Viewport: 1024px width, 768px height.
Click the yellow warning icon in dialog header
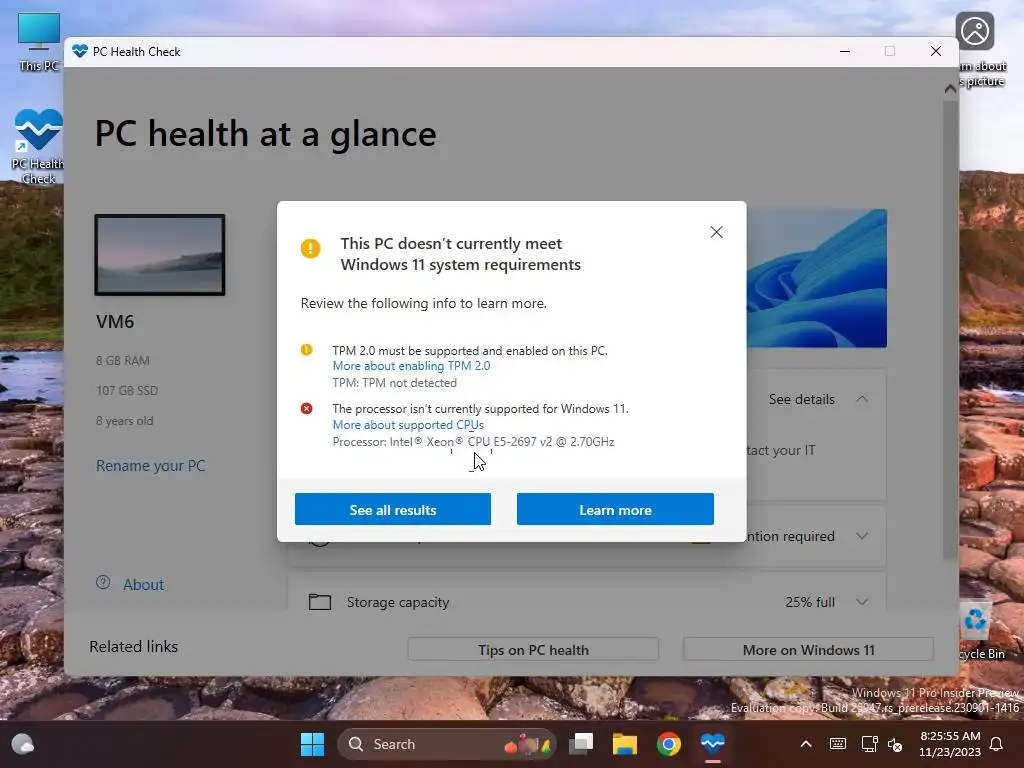click(x=310, y=248)
